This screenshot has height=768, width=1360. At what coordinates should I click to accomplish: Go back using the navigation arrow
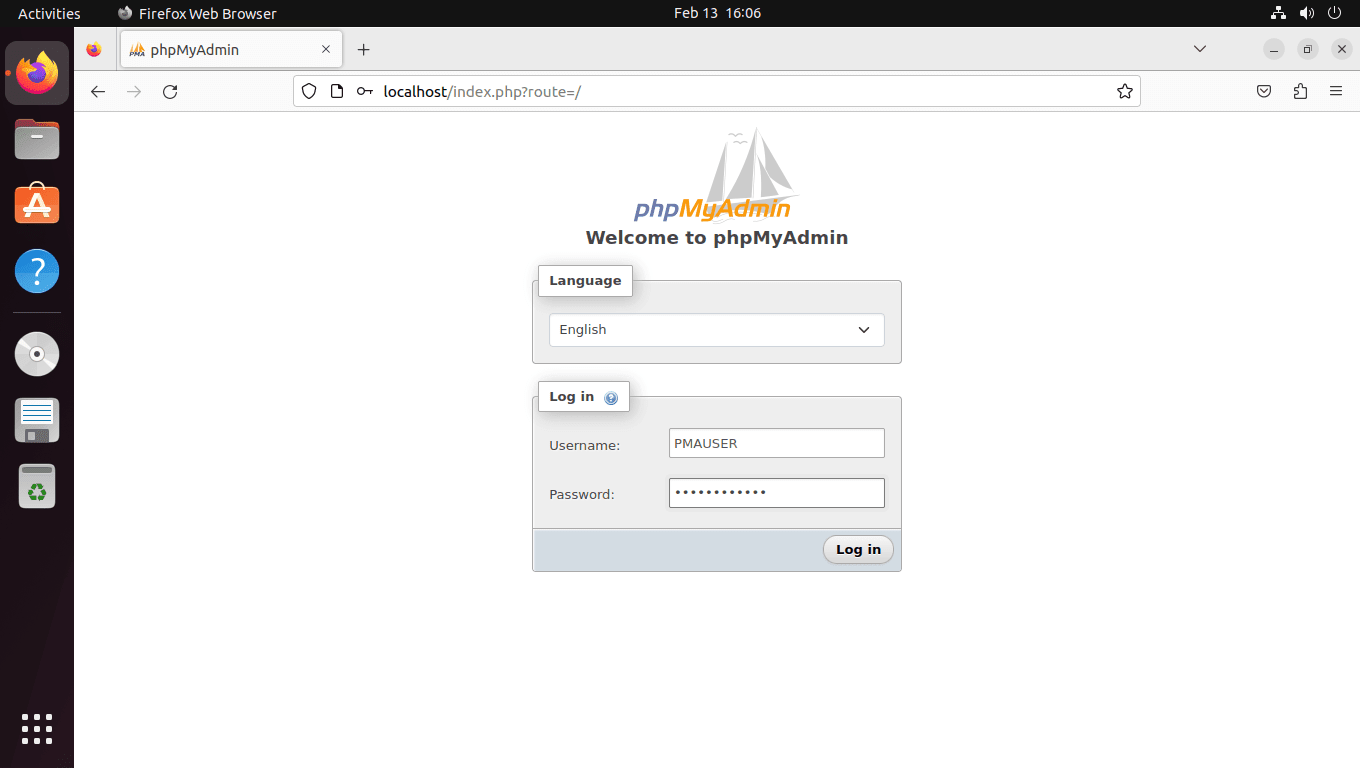pos(97,91)
